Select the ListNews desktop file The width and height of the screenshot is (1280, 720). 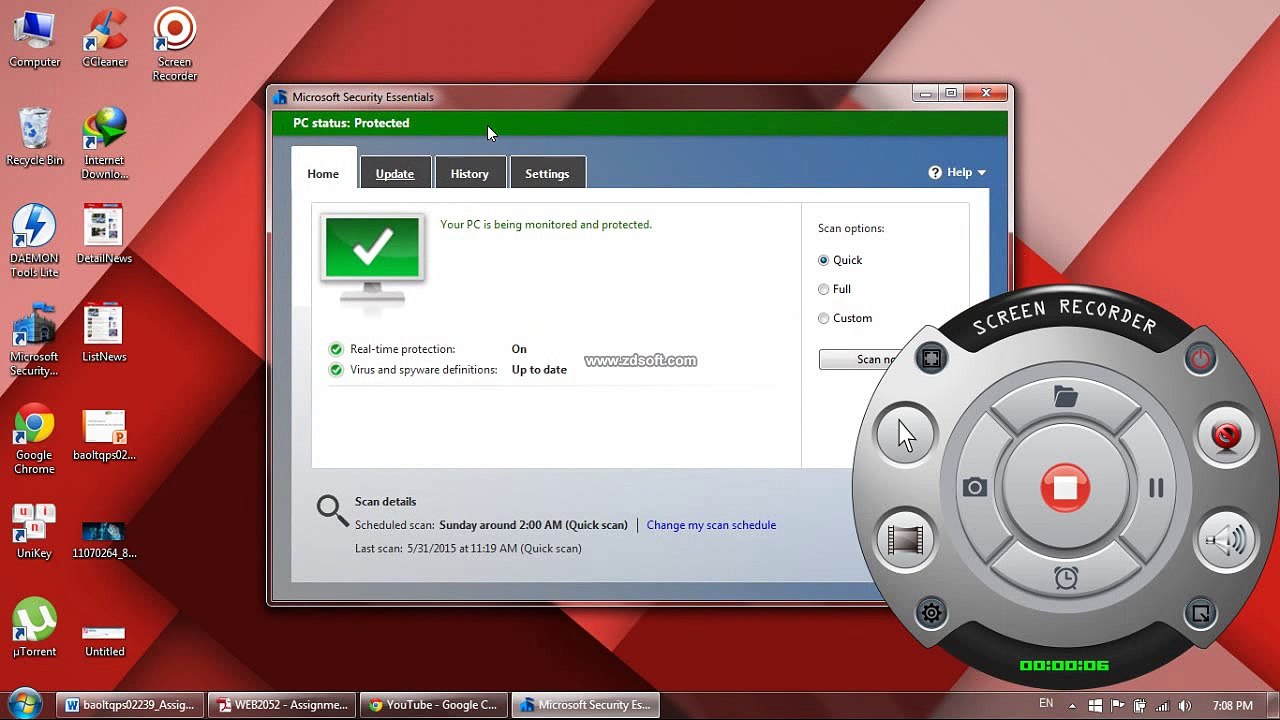(x=105, y=333)
